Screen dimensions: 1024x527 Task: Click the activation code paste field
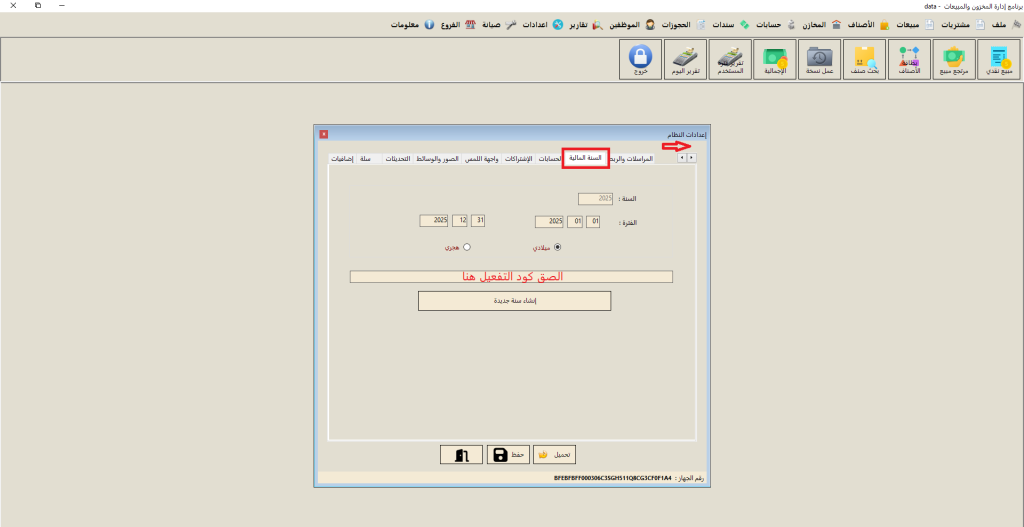pos(511,277)
